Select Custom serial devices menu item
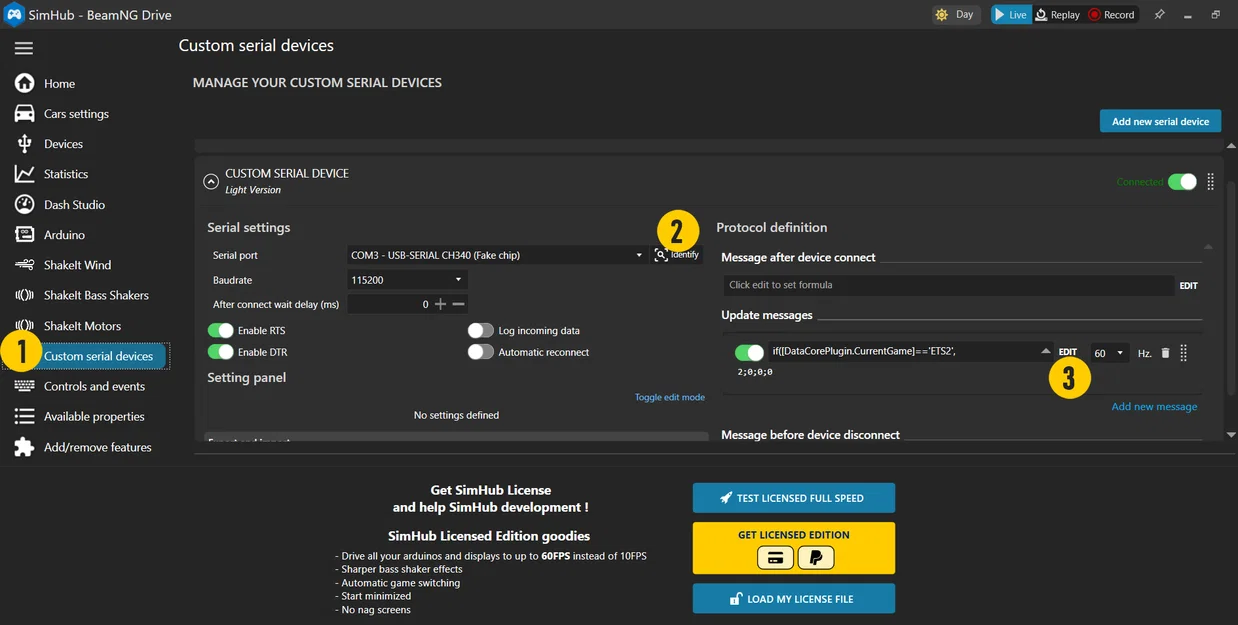 coord(98,356)
